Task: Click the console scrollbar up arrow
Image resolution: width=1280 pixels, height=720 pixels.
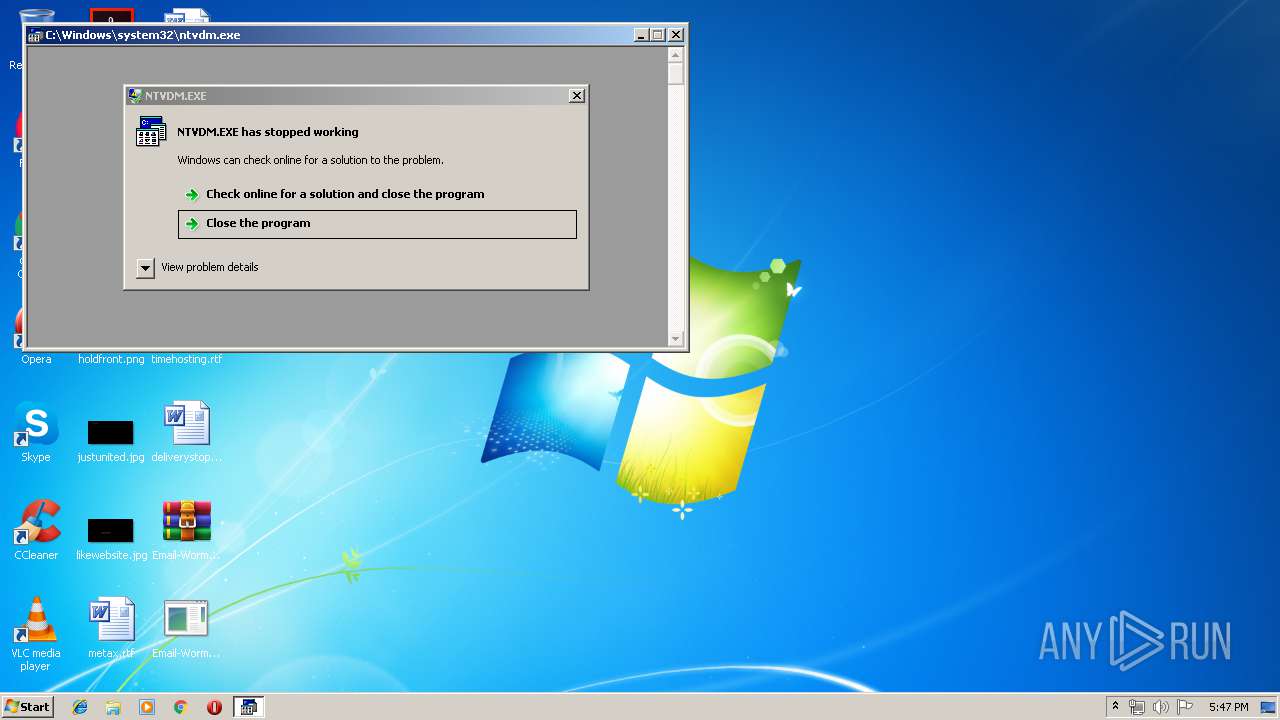Action: [x=676, y=55]
